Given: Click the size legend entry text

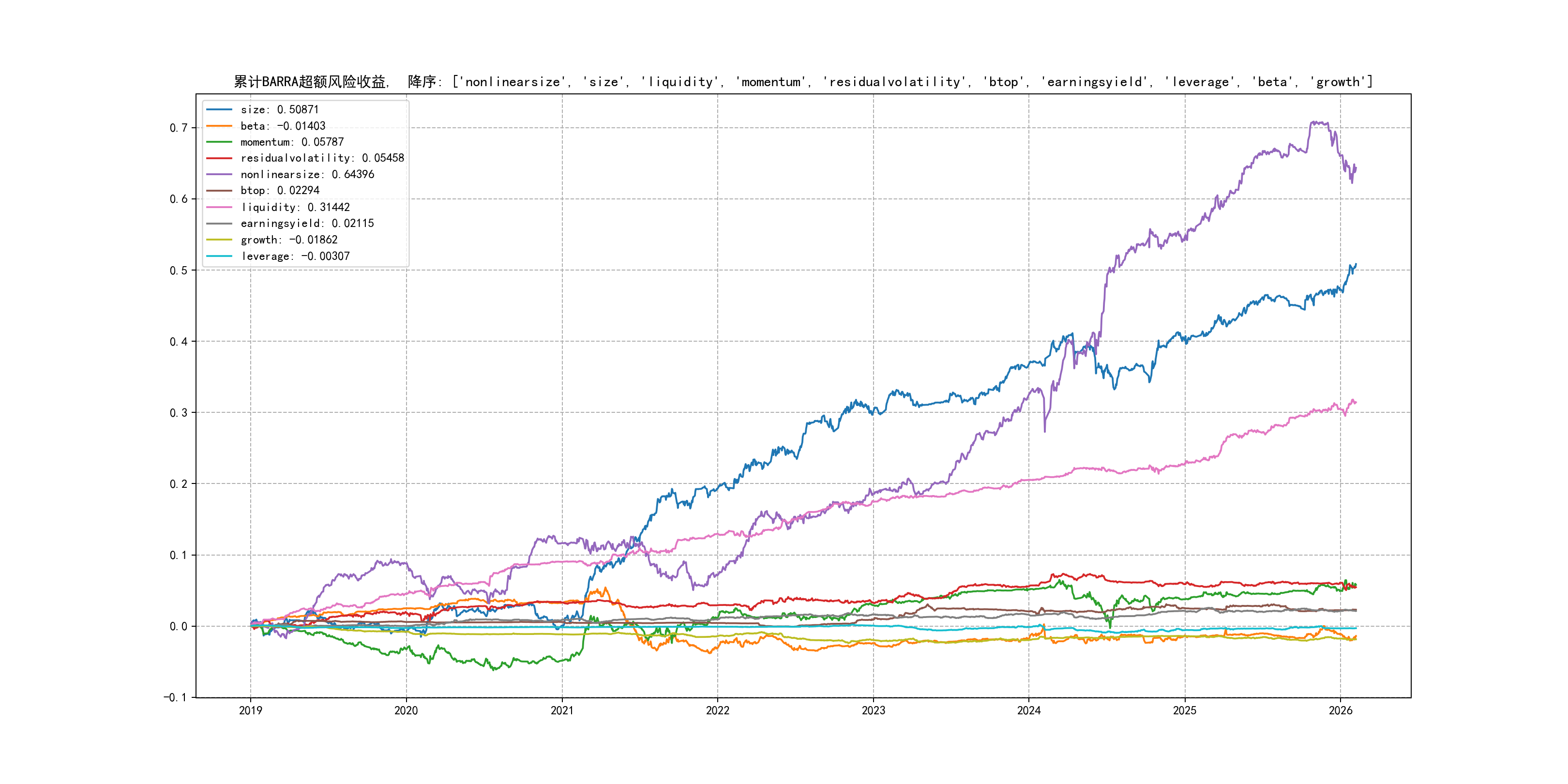Looking at the screenshot, I should (279, 109).
